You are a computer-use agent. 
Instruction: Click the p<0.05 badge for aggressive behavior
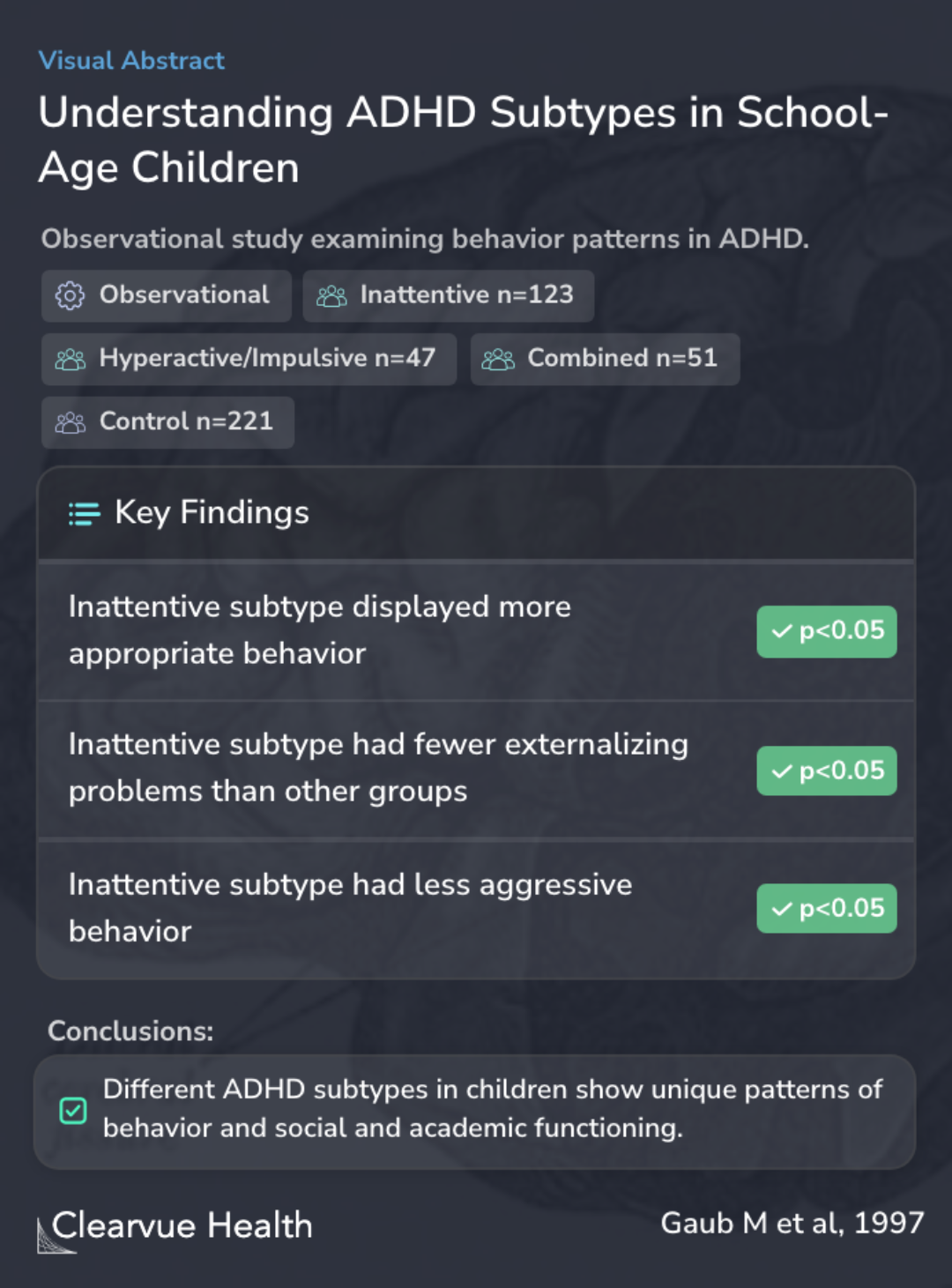pos(827,908)
